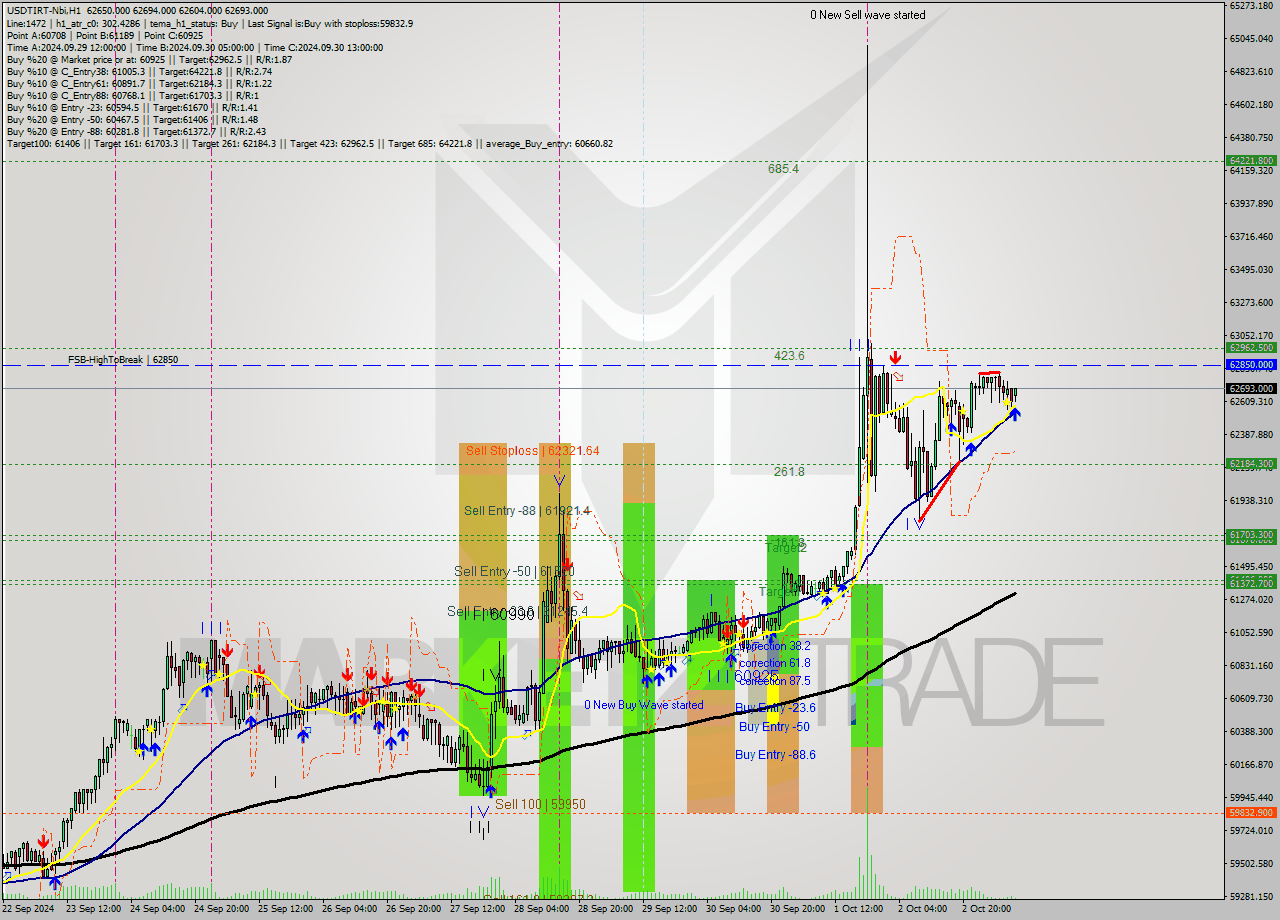Click the green 64221.800 price tag
The height and width of the screenshot is (920, 1280).
1250,160
